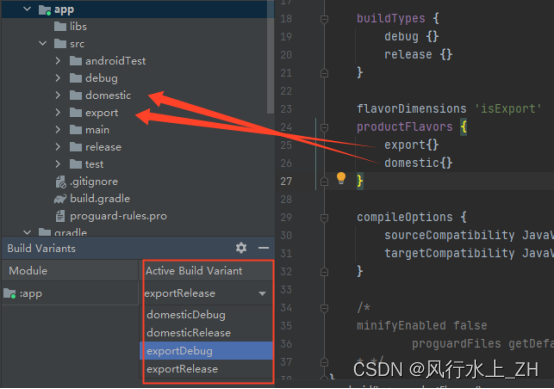The image size is (554, 389).
Task: Click productFlavors keyword on line 24
Action: (x=404, y=127)
